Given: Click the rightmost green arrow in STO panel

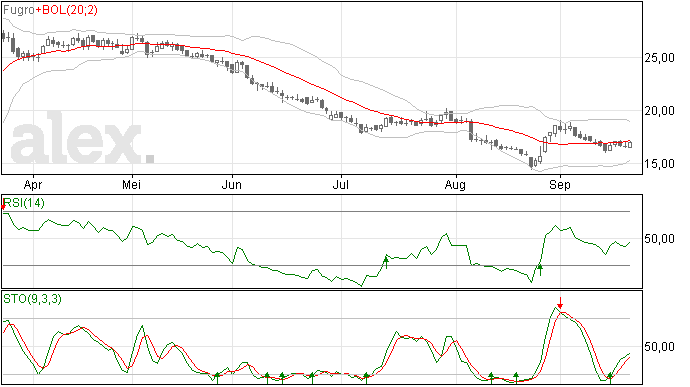Looking at the screenshot, I should pos(610,377).
